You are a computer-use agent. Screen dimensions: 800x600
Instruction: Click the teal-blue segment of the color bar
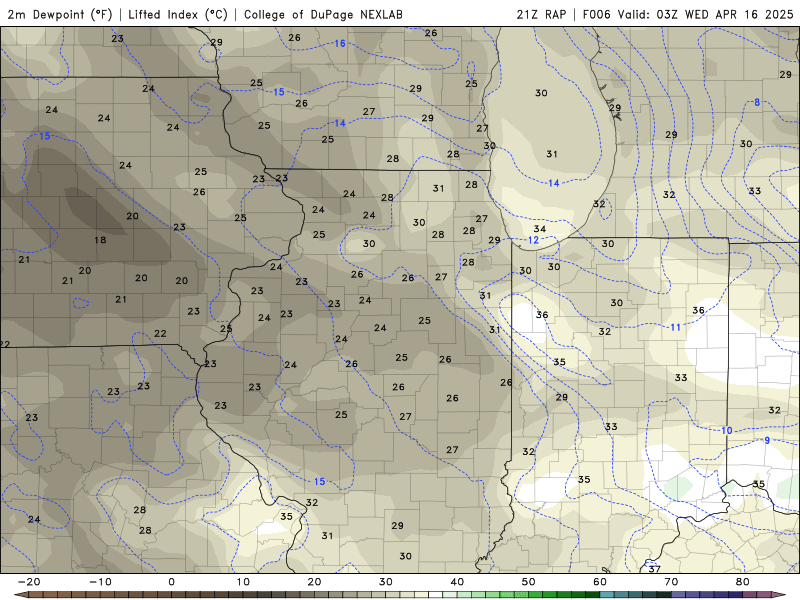636,595
